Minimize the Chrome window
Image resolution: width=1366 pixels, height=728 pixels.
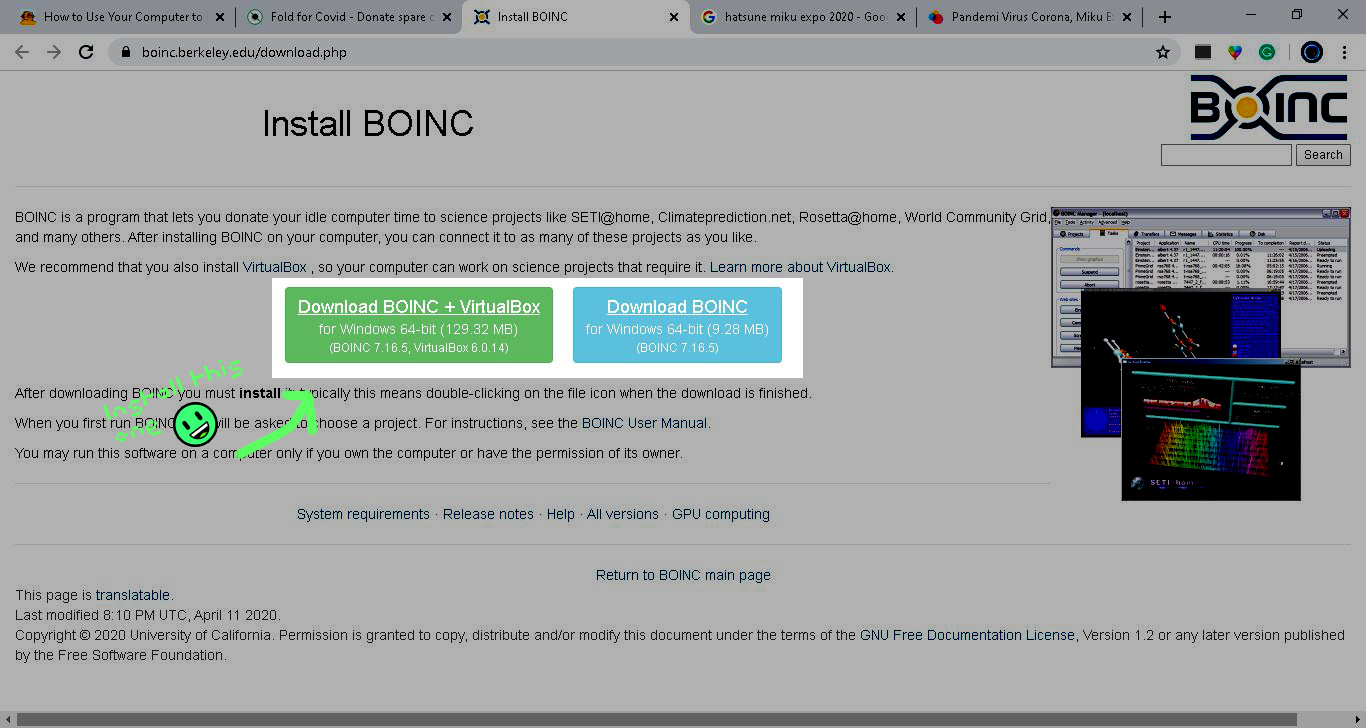click(1251, 15)
